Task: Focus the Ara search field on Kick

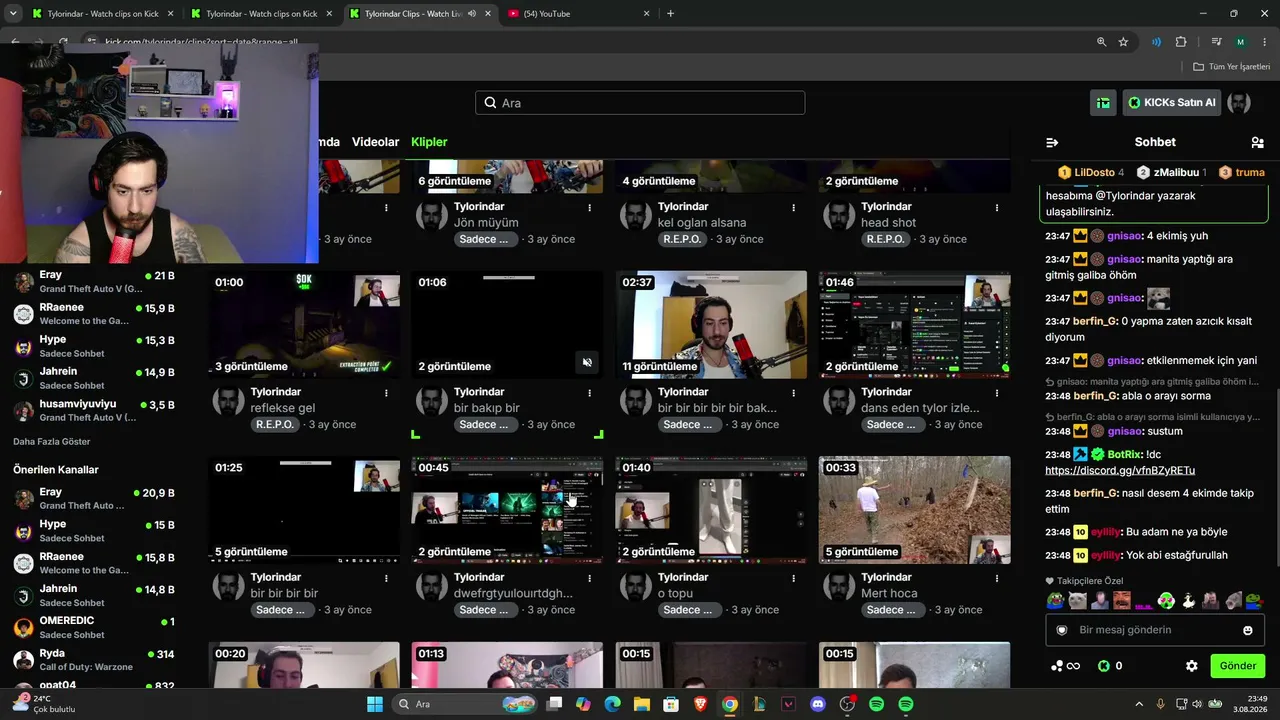Action: pos(640,103)
